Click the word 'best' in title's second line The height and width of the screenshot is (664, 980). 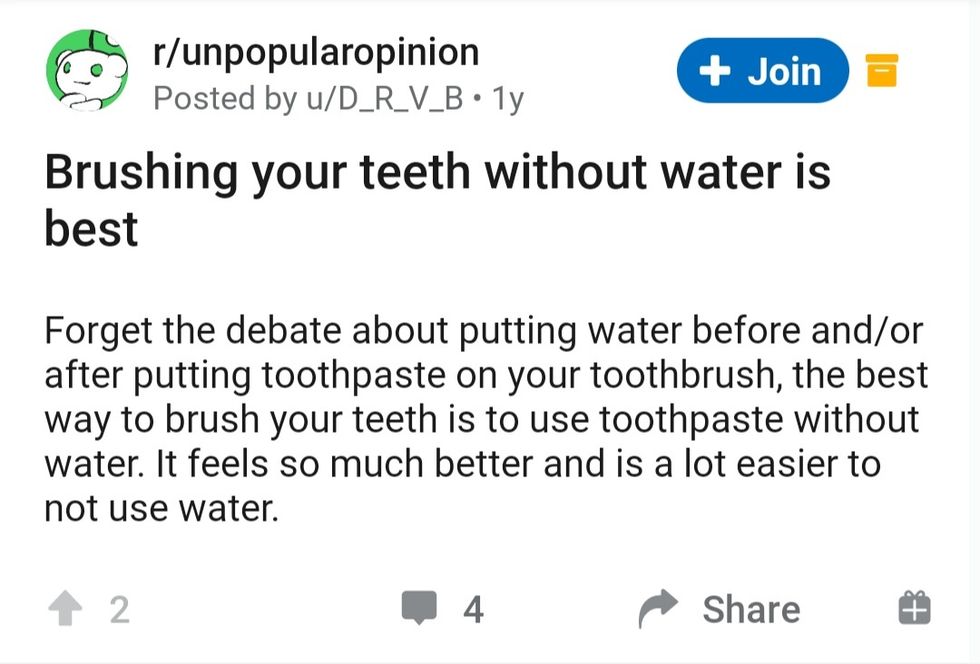91,229
